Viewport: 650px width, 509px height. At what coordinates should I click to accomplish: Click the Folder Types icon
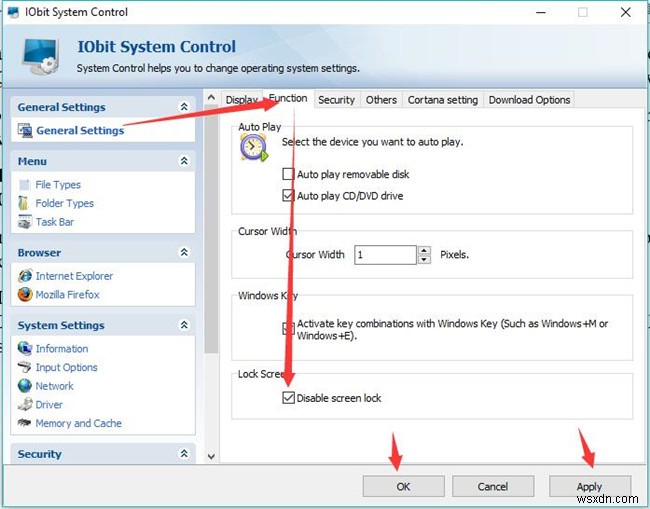point(23,203)
